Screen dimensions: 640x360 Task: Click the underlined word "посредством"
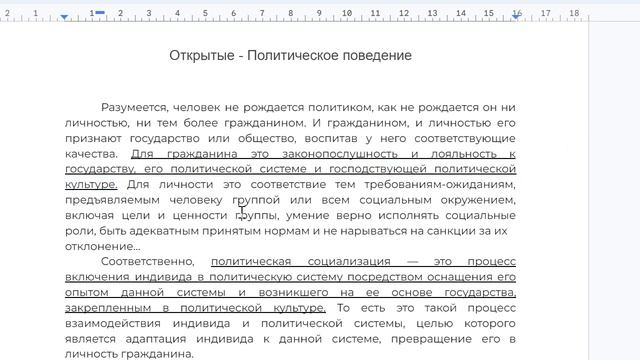[385, 277]
